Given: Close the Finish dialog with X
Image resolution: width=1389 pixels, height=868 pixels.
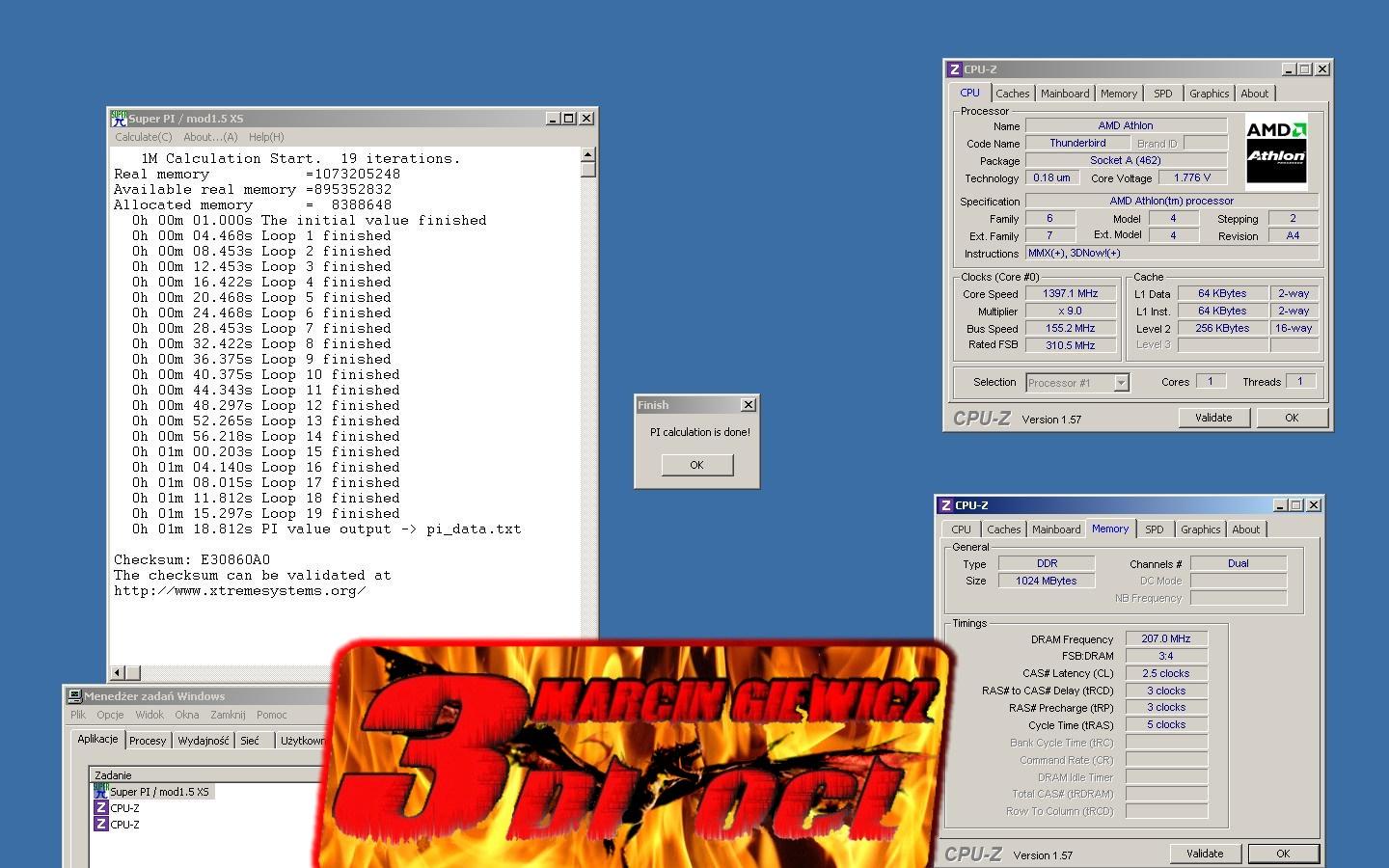Looking at the screenshot, I should click(x=748, y=405).
